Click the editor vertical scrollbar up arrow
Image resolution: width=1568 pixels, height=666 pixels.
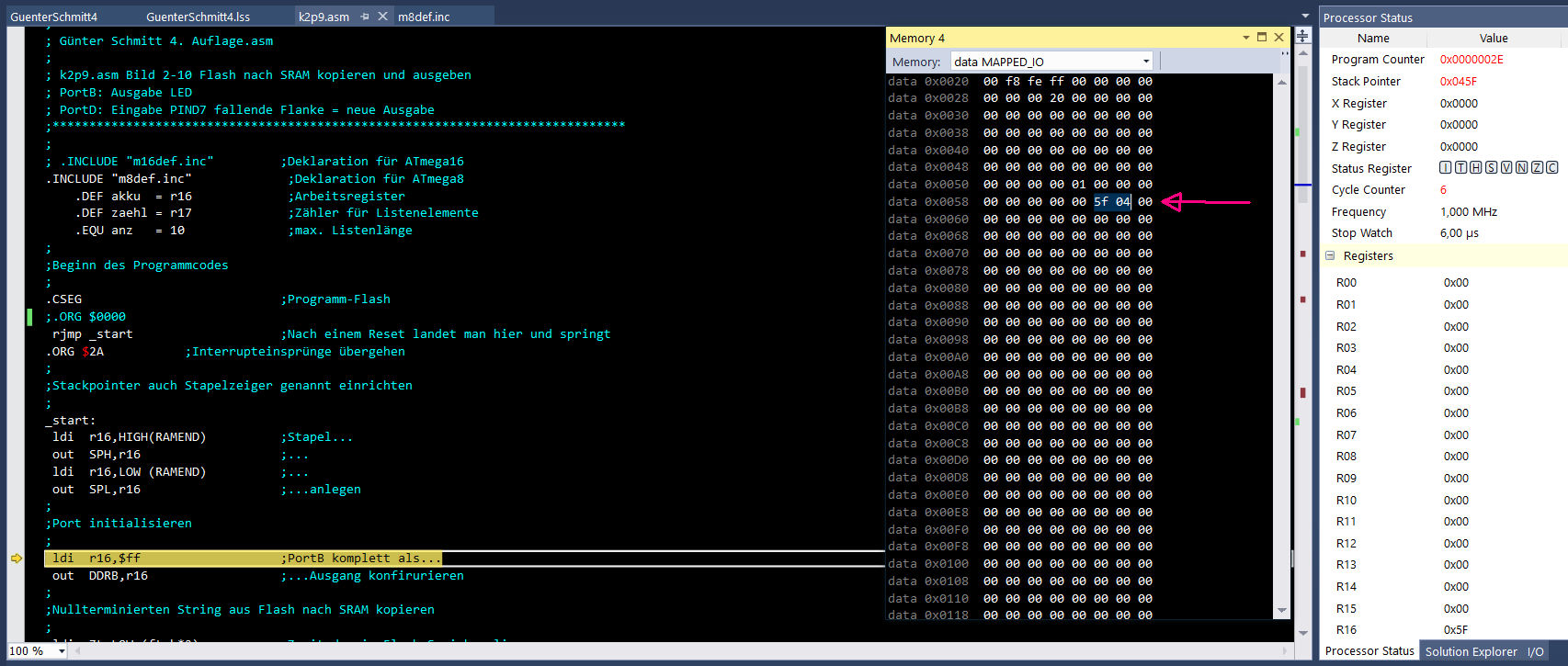pos(1302,53)
